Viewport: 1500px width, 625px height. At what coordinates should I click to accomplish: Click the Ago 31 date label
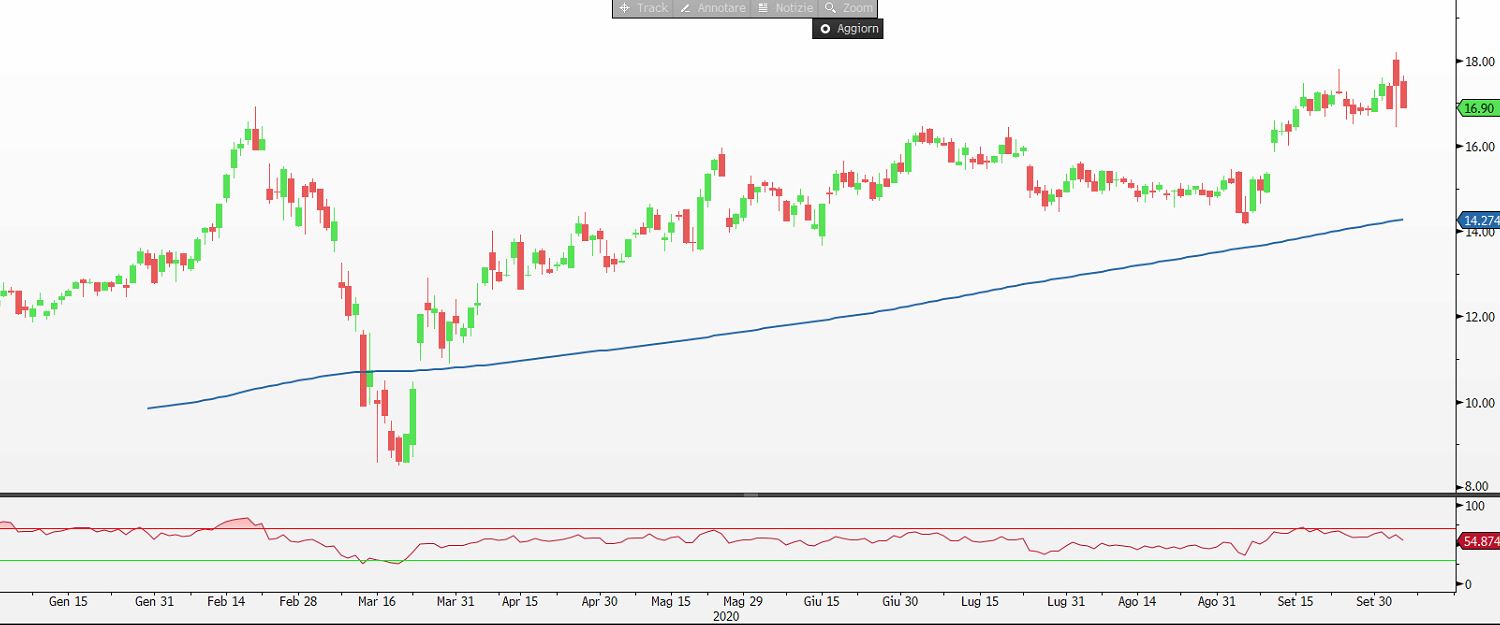pyautogui.click(x=1216, y=602)
